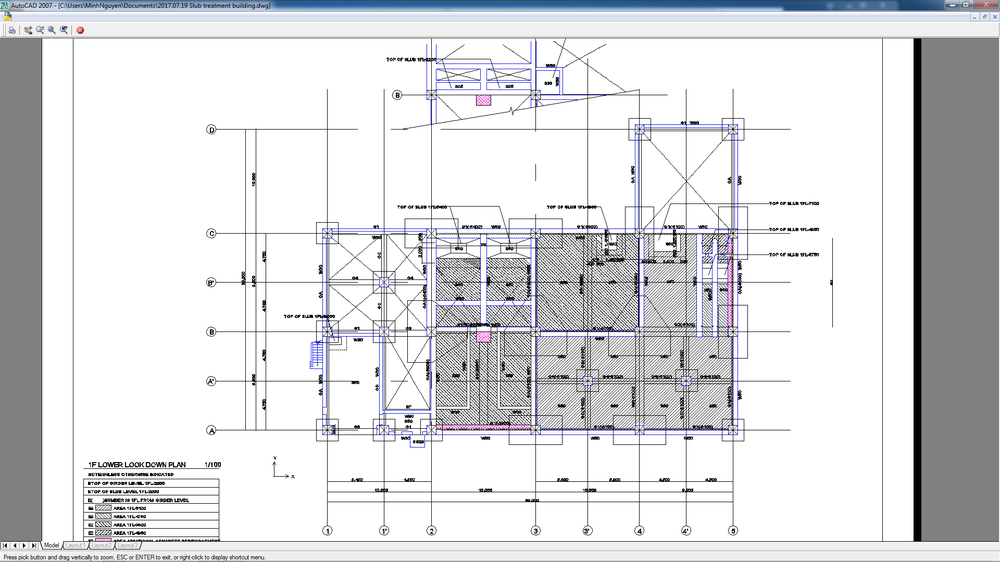This screenshot has width=1000, height=562.
Task: Close the inner drawing document window
Action: pyautogui.click(x=994, y=17)
